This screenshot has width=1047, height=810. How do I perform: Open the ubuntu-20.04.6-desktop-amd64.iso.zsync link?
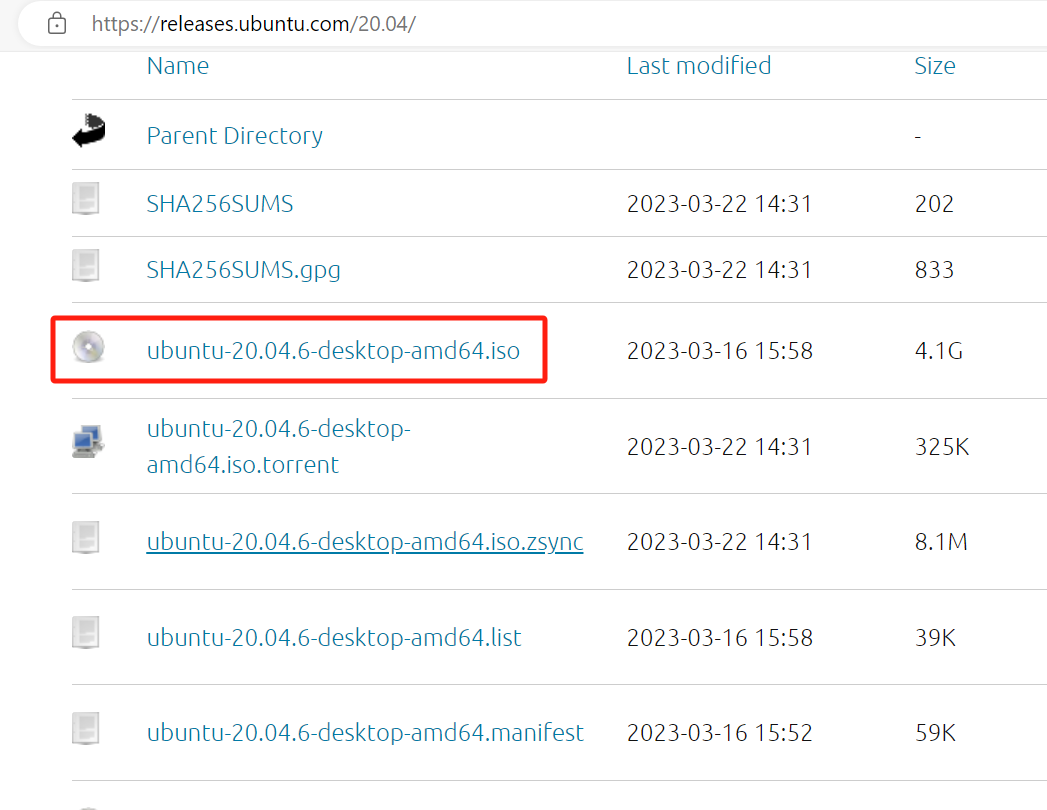pyautogui.click(x=365, y=542)
